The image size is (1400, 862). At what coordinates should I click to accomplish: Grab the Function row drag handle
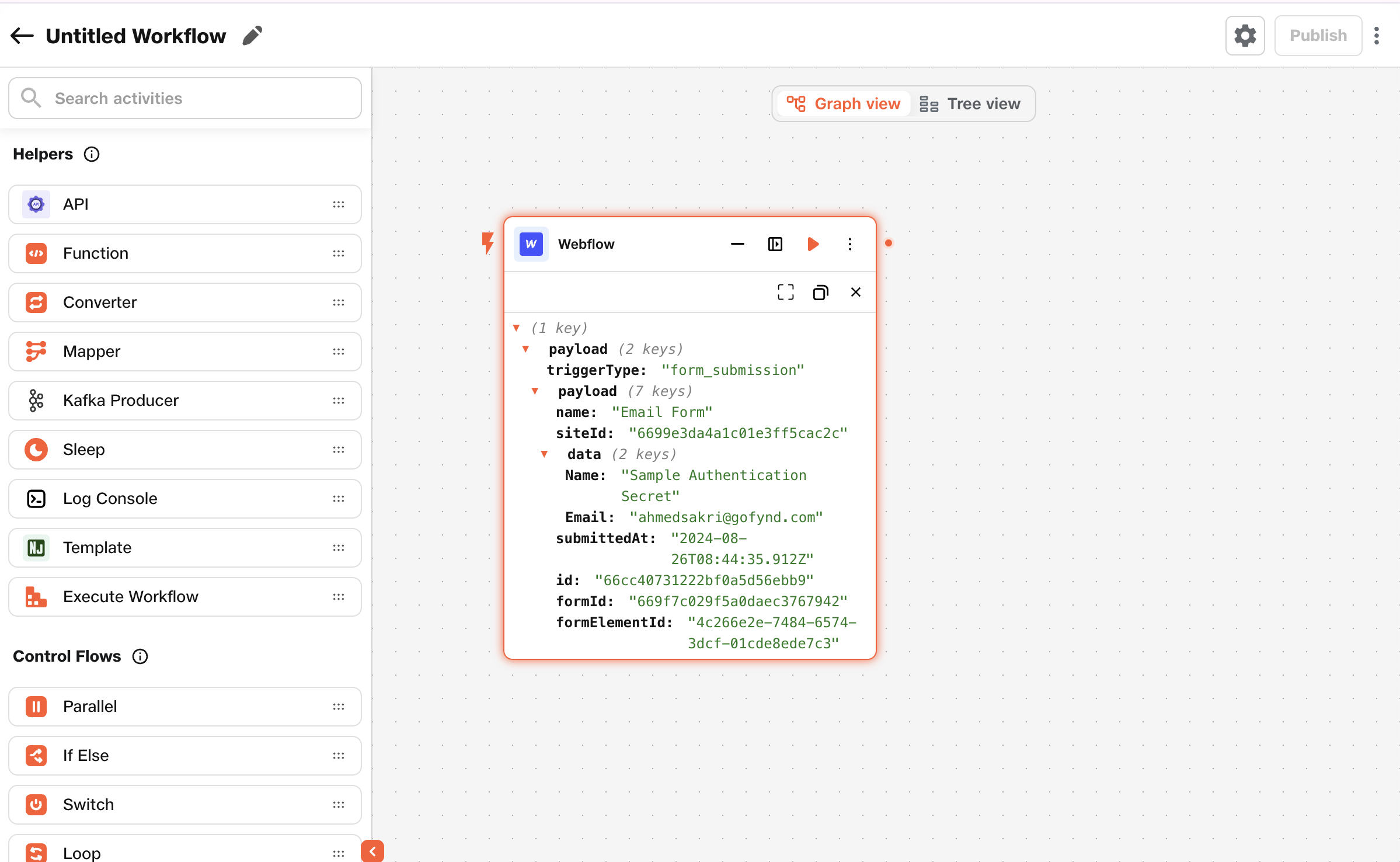339,253
